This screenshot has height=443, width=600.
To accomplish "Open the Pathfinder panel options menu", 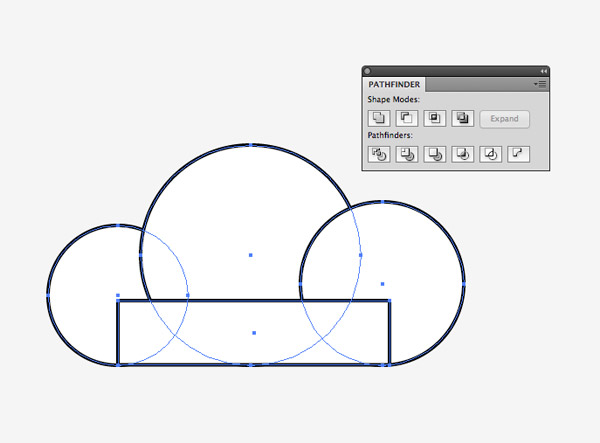I will click(x=540, y=84).
